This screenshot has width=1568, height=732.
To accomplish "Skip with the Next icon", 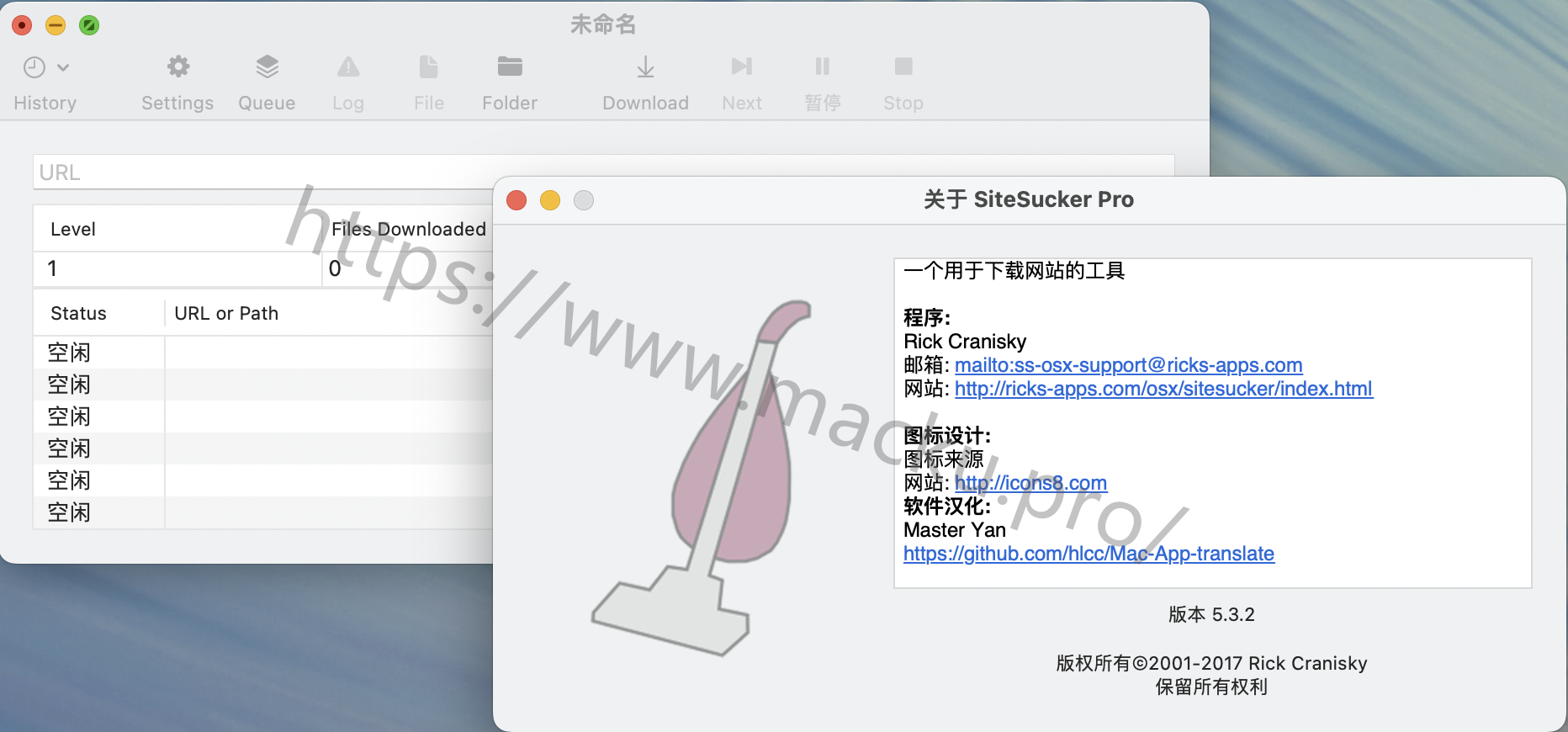I will [x=742, y=66].
